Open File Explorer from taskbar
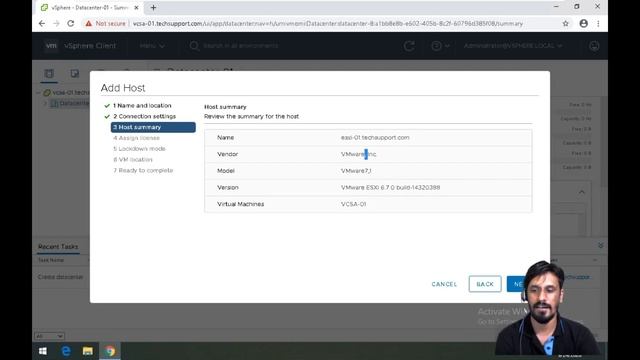Screen dimensions: 640x360 coord(87,351)
